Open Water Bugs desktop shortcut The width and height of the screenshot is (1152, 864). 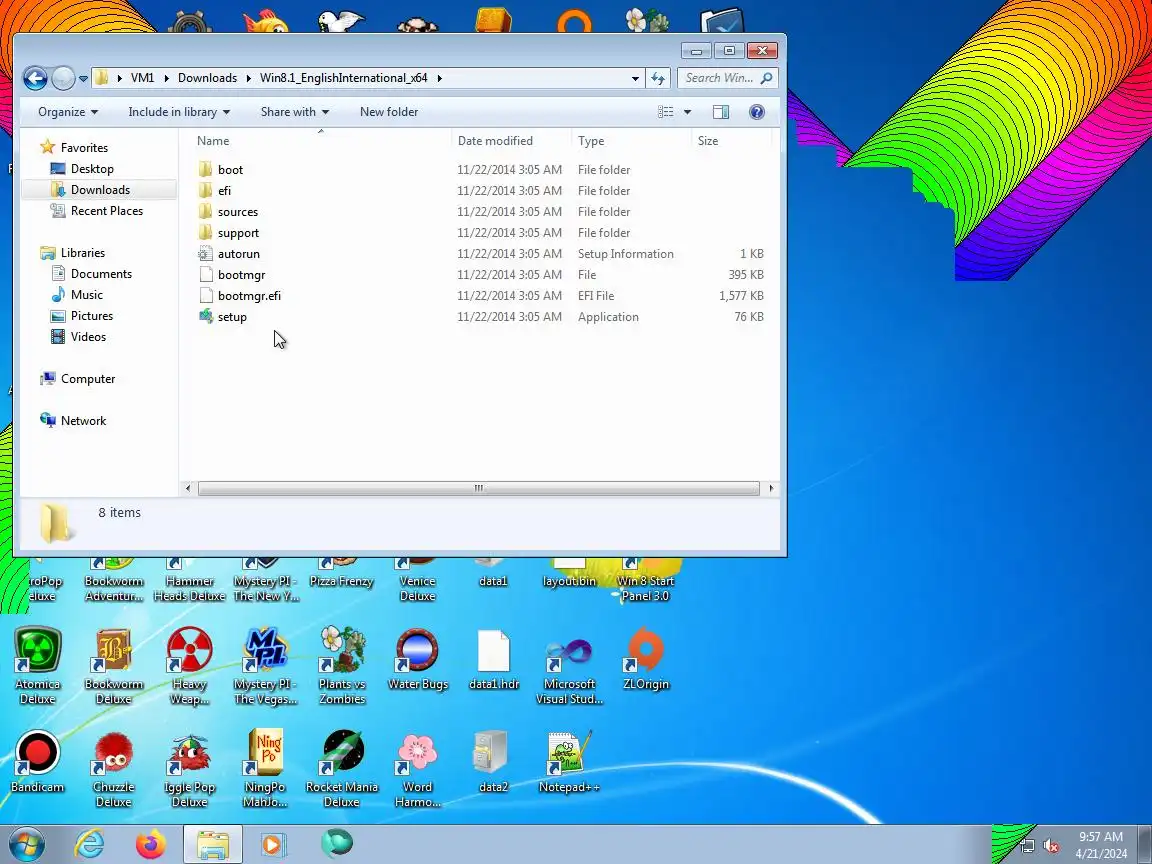(417, 658)
